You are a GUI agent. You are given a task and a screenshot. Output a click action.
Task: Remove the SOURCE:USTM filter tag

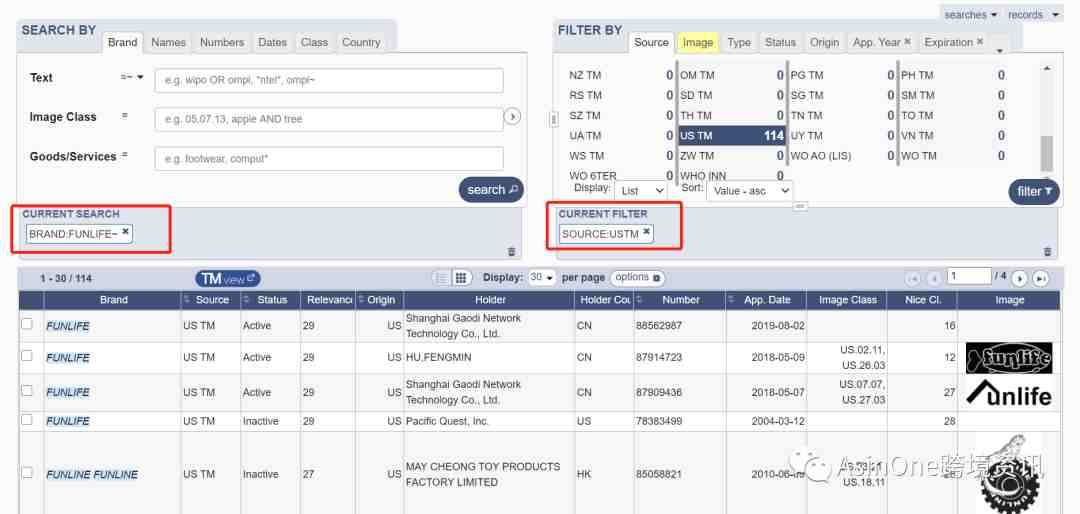point(646,232)
